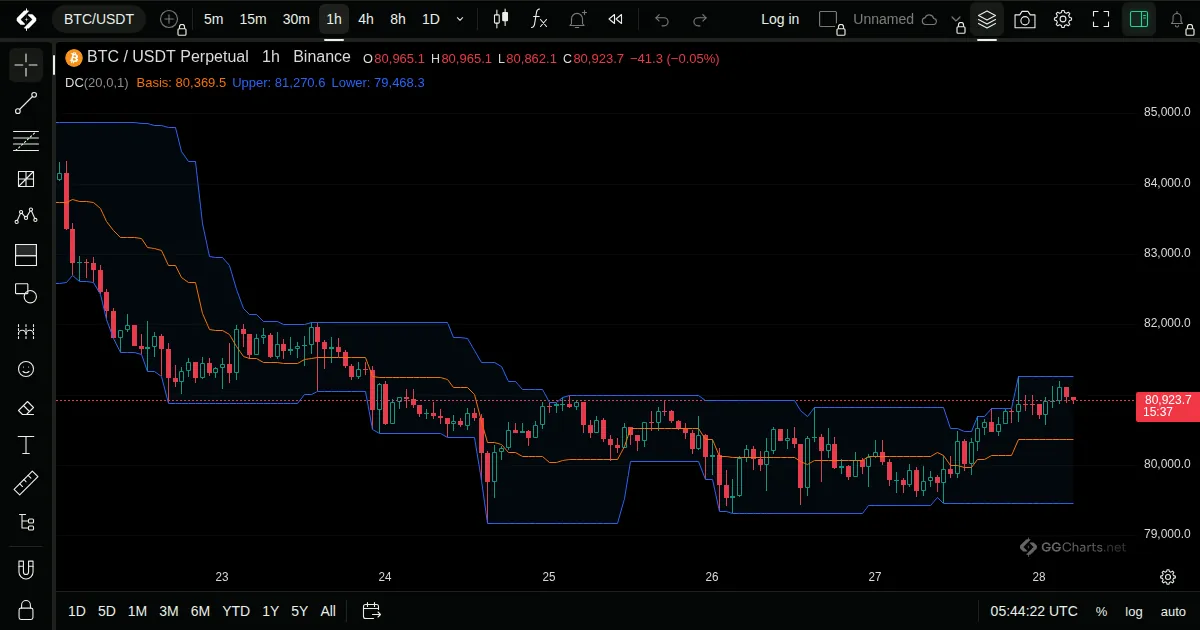
Task: Open the layout selector rectangle icon
Action: [828, 19]
